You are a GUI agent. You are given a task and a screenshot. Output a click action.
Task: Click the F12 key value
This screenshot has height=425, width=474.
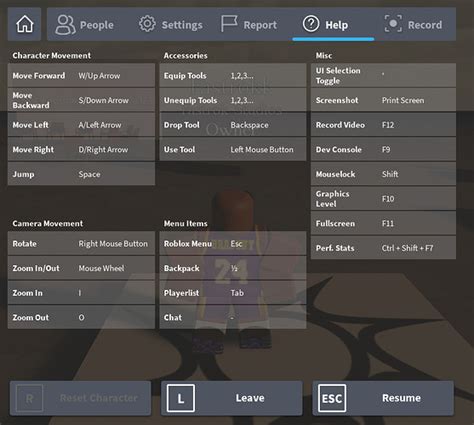pyautogui.click(x=388, y=125)
